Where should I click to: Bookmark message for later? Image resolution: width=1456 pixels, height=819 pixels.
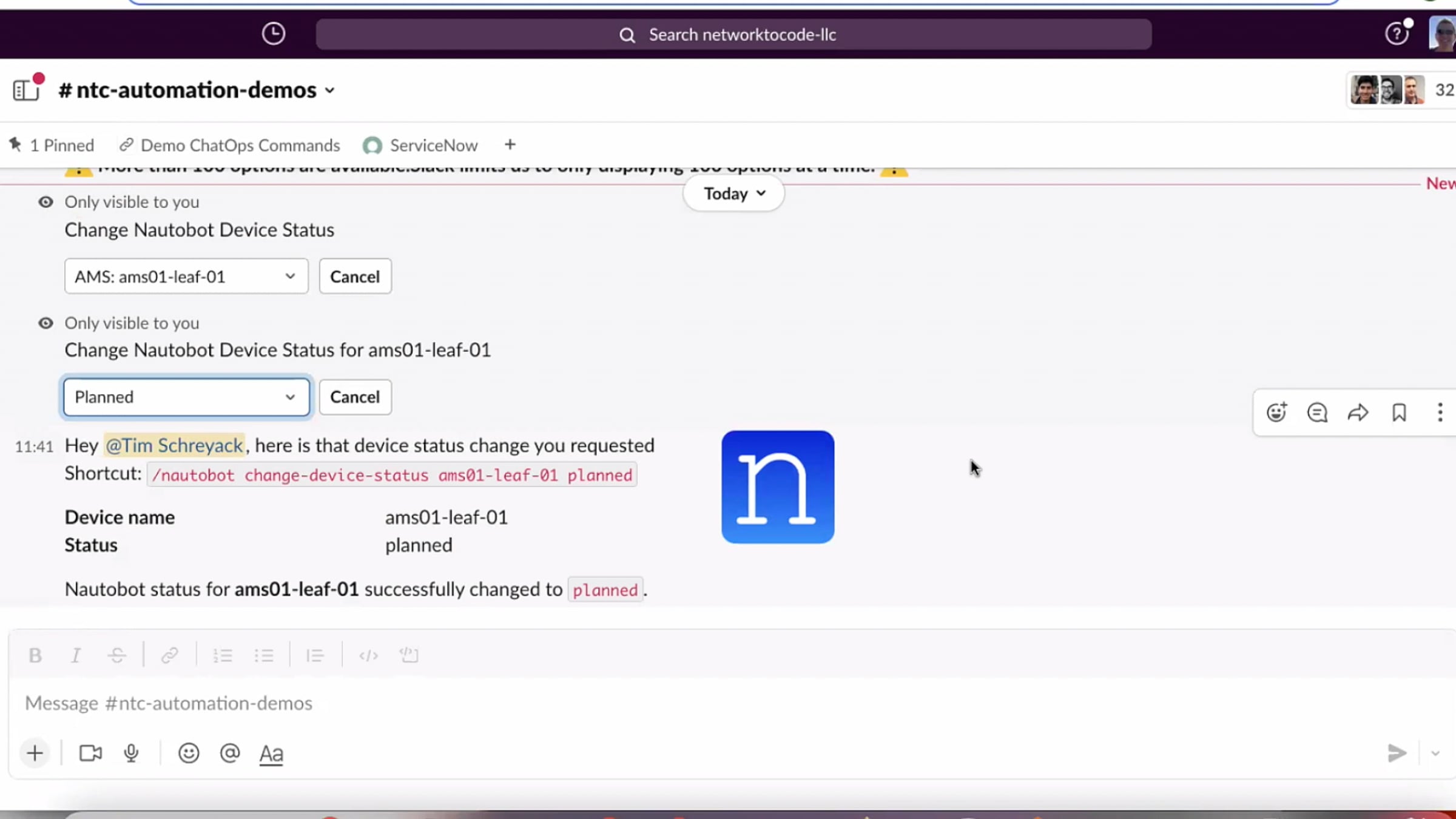coord(1399,413)
